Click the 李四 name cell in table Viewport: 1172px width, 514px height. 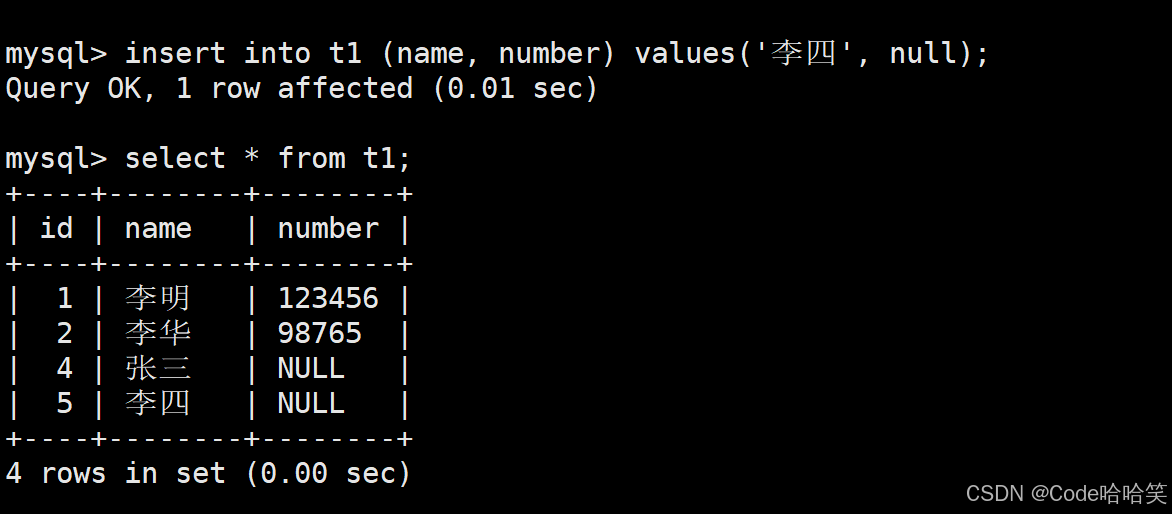pos(158,403)
